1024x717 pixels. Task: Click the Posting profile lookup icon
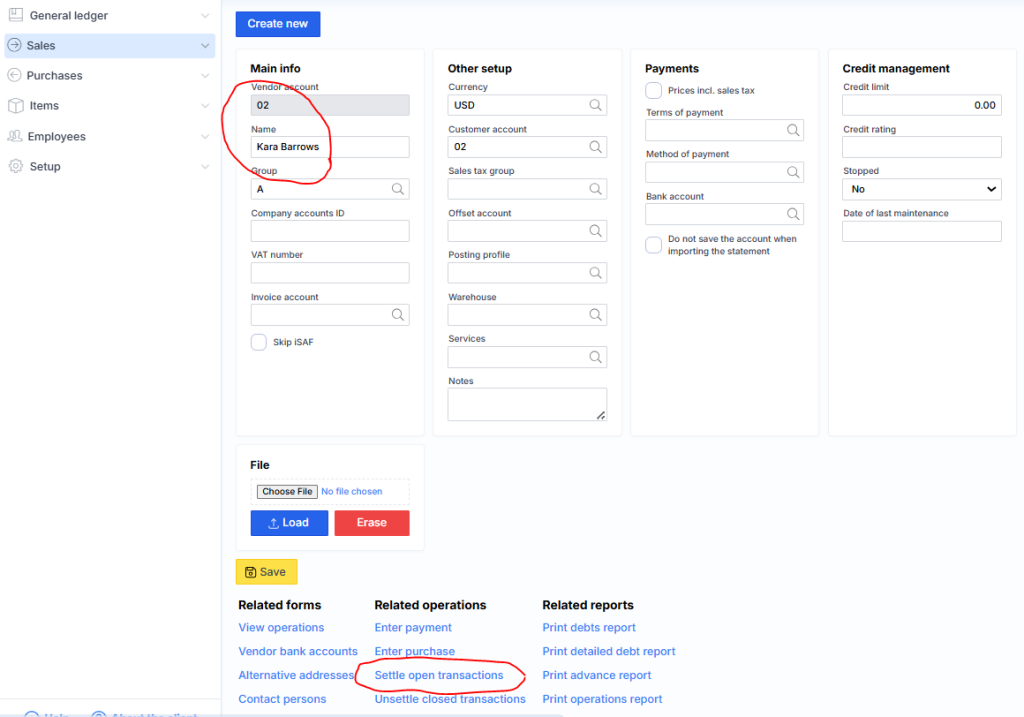[x=595, y=273]
